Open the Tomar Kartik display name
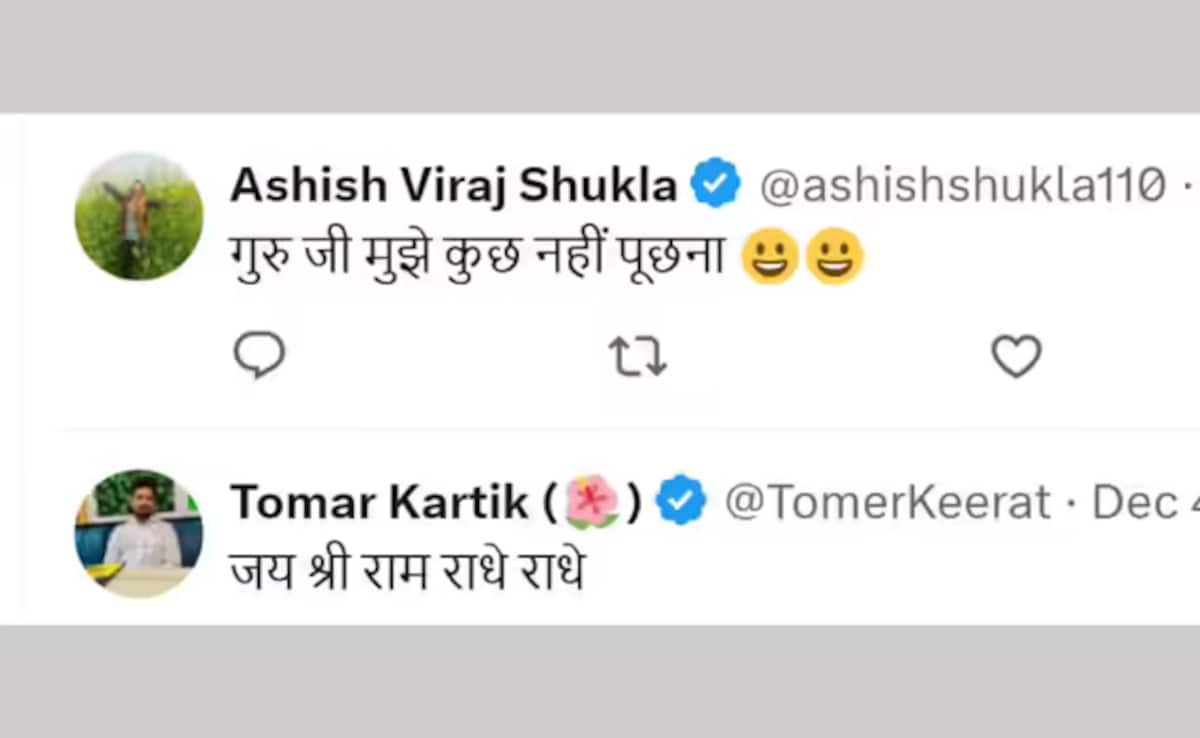Screen dimensions: 1200x738 point(378,502)
